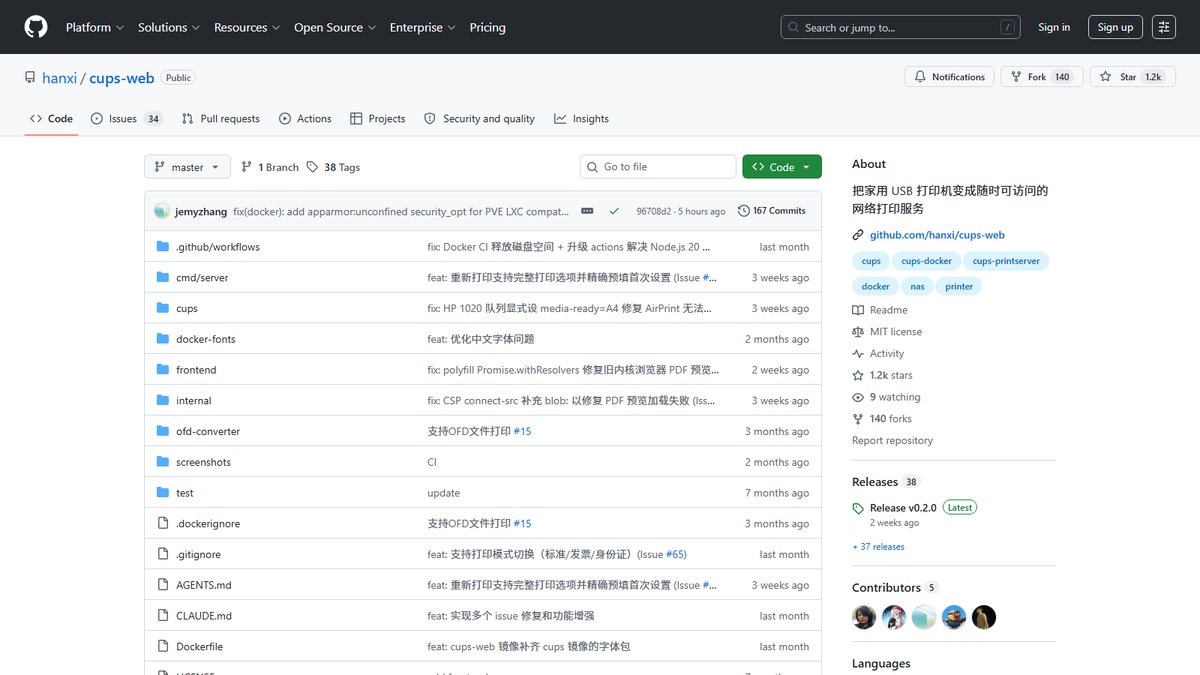View the 1.2k stars list
The image size is (1200, 675).
pyautogui.click(x=882, y=375)
